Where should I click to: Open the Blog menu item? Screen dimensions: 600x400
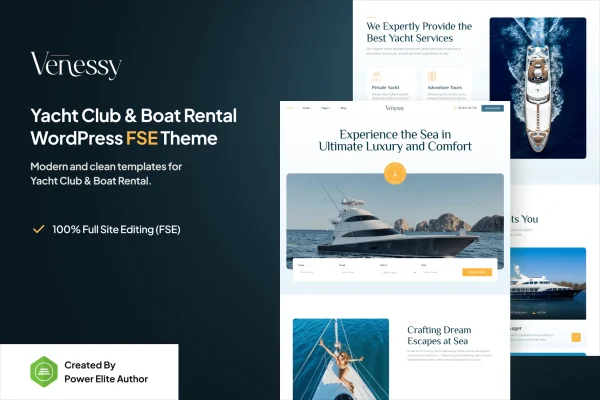pos(343,108)
